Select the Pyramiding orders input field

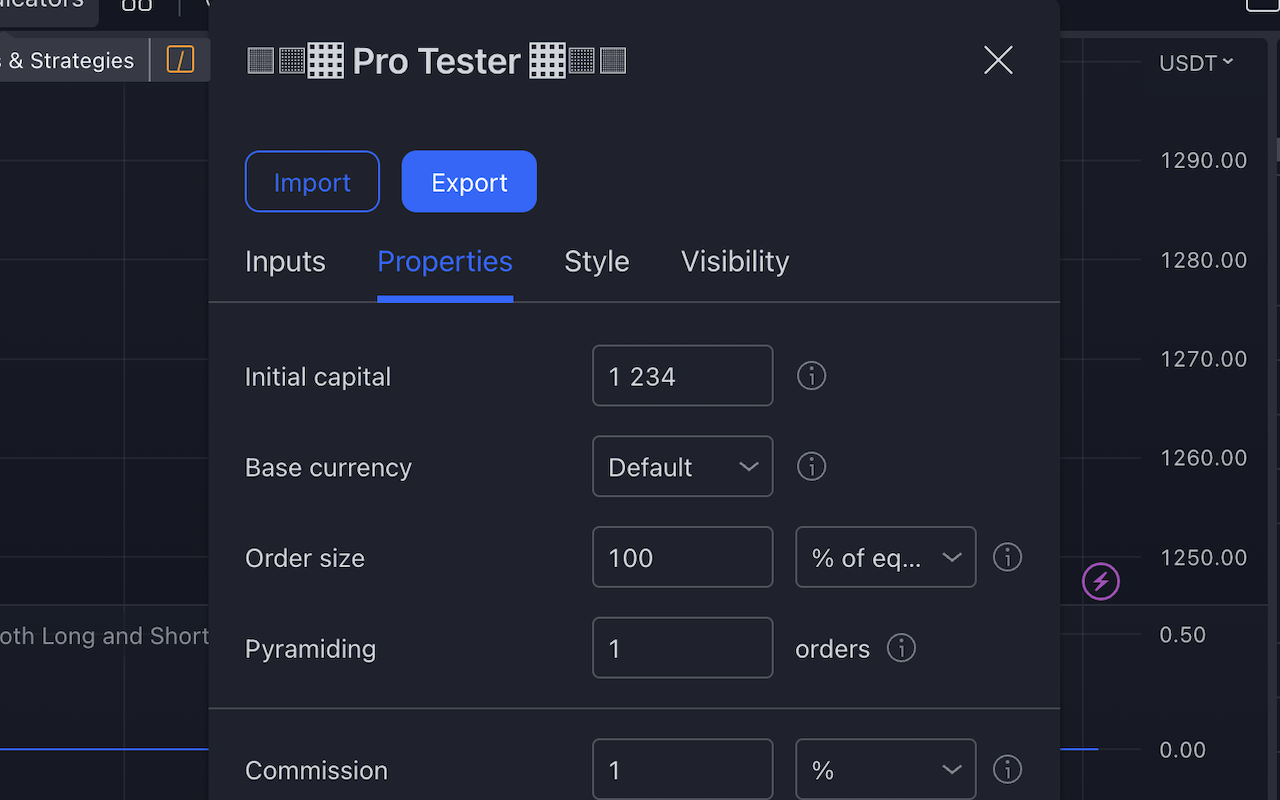tap(683, 648)
